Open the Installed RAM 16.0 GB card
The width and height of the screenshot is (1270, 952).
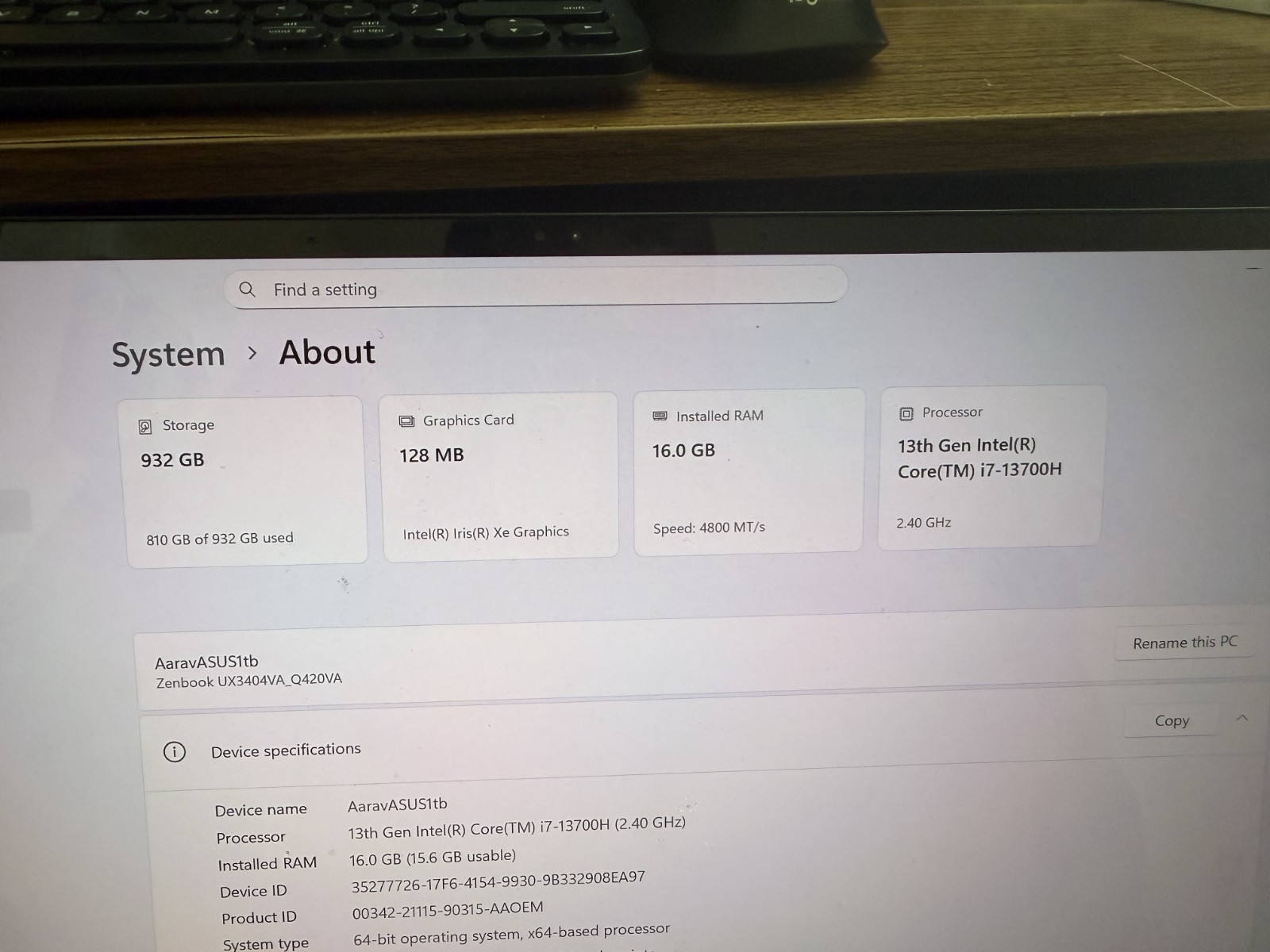pos(749,471)
